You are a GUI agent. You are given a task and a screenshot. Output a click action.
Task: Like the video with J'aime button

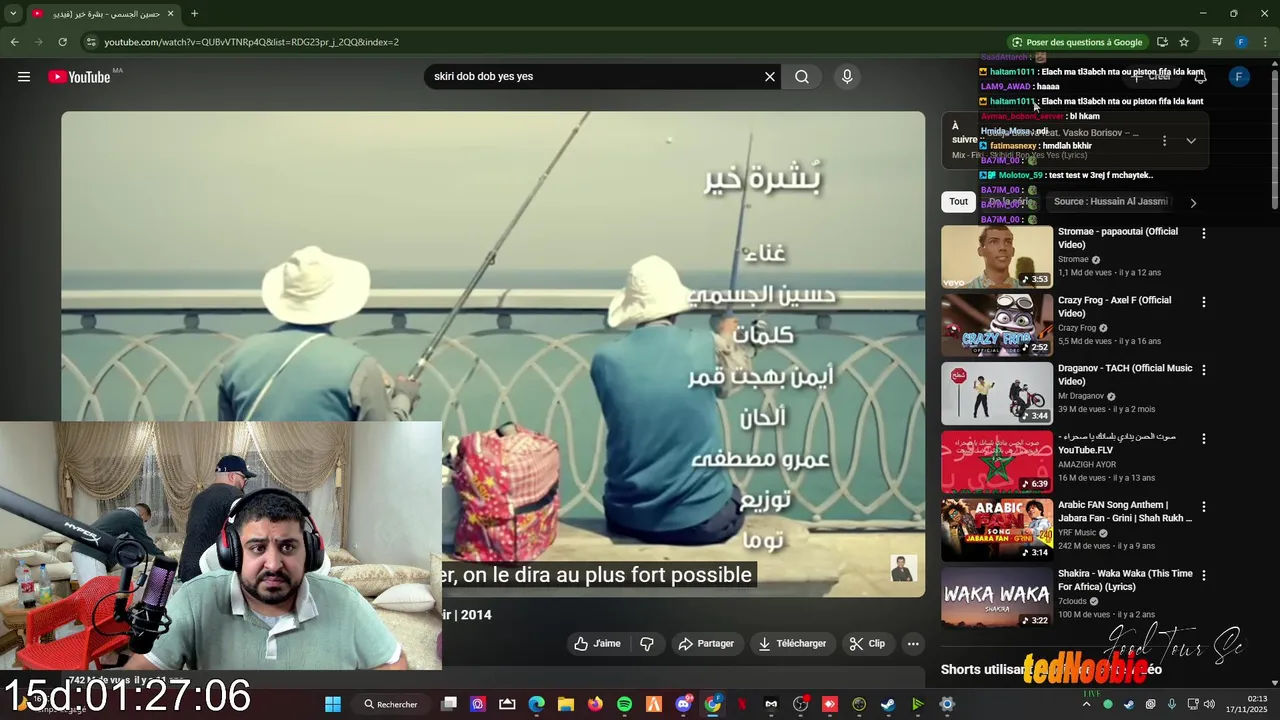coord(598,644)
